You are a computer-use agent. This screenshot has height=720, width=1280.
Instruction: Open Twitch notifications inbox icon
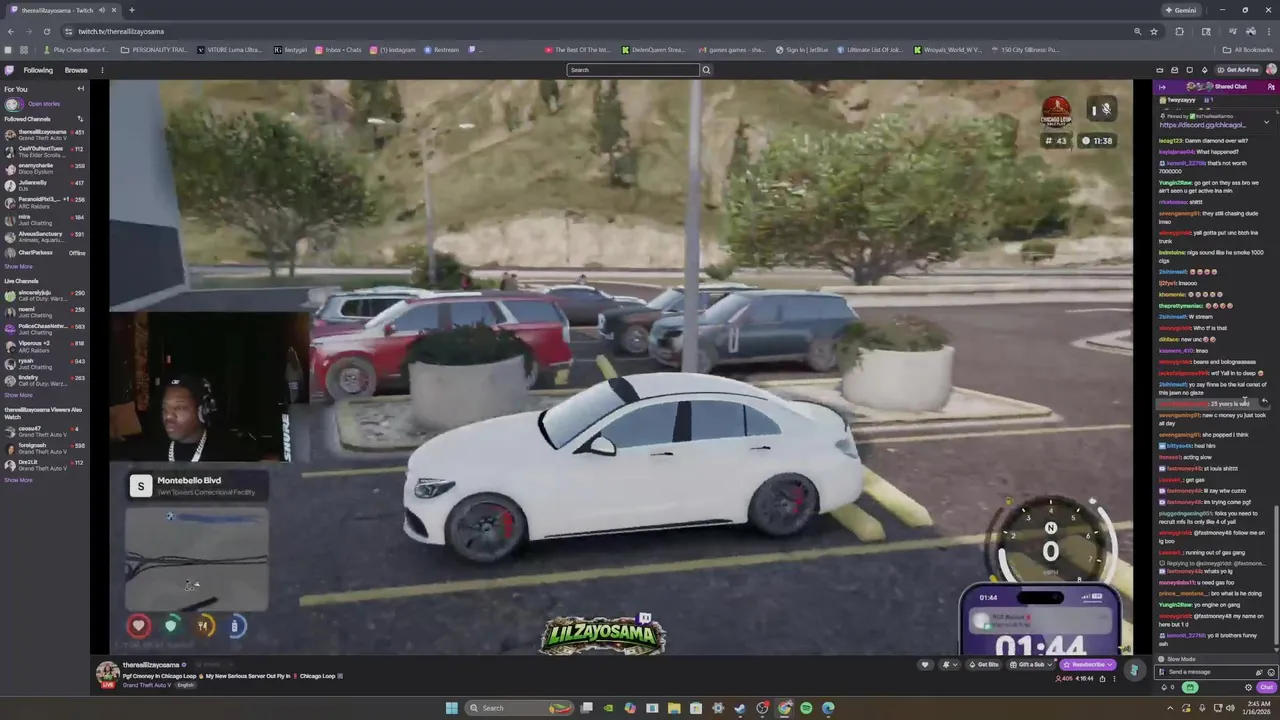[1175, 70]
